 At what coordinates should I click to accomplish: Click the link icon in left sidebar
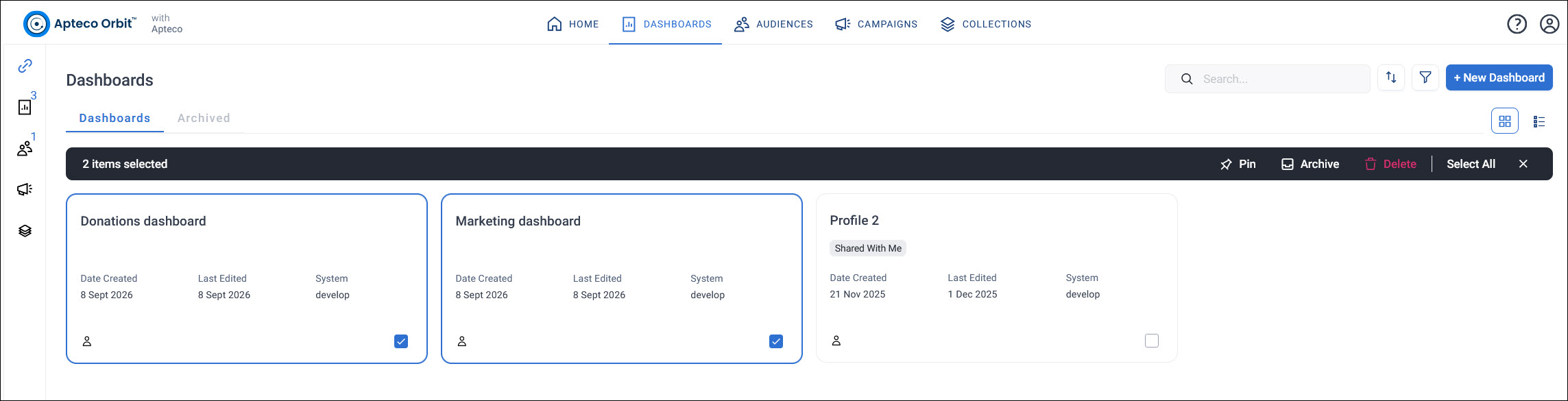pos(25,66)
